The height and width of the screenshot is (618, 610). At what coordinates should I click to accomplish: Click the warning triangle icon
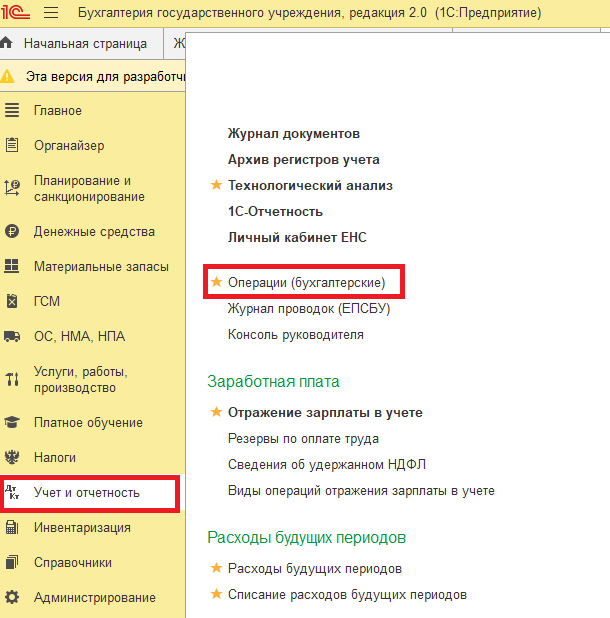(7, 76)
